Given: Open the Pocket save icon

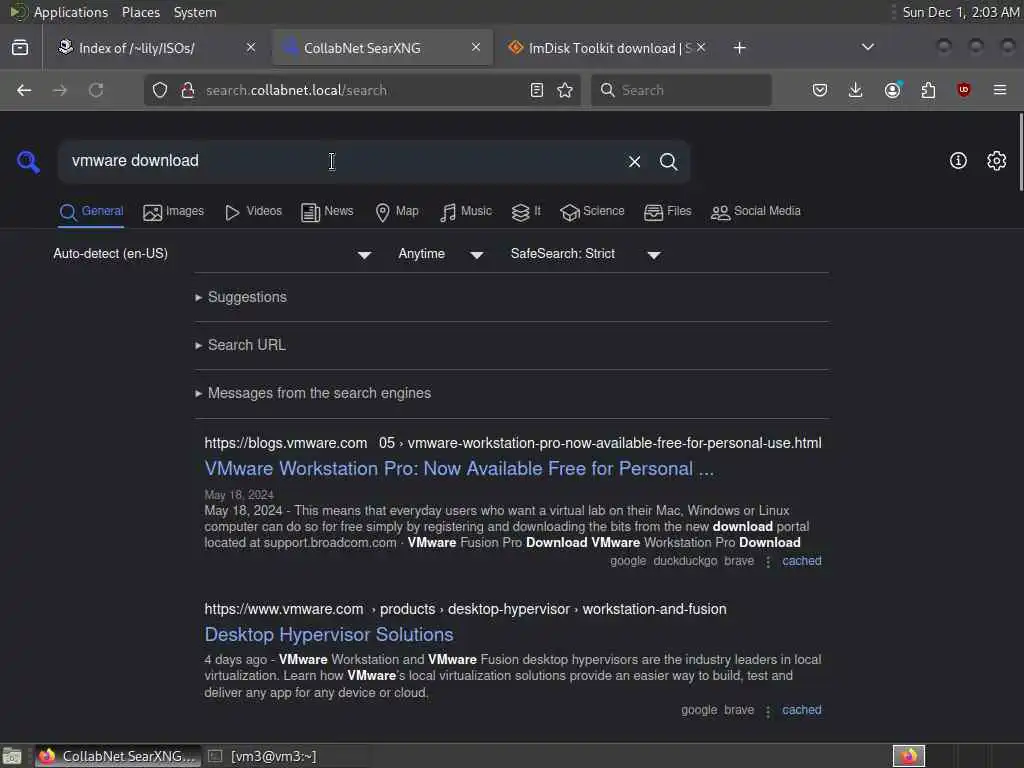Looking at the screenshot, I should click(x=820, y=90).
